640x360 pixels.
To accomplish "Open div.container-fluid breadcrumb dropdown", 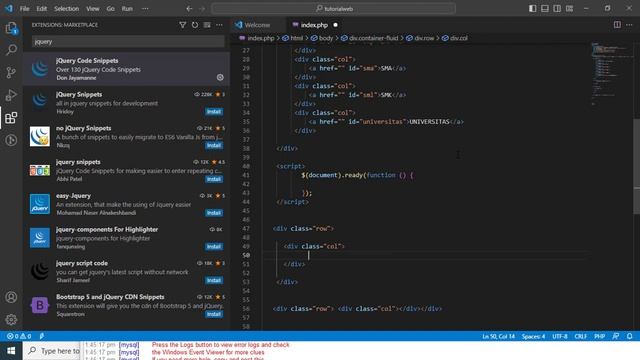I will tap(369, 38).
